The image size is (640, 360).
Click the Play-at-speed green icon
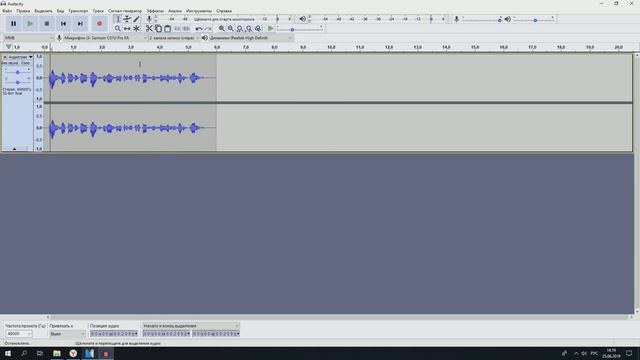pos(271,29)
